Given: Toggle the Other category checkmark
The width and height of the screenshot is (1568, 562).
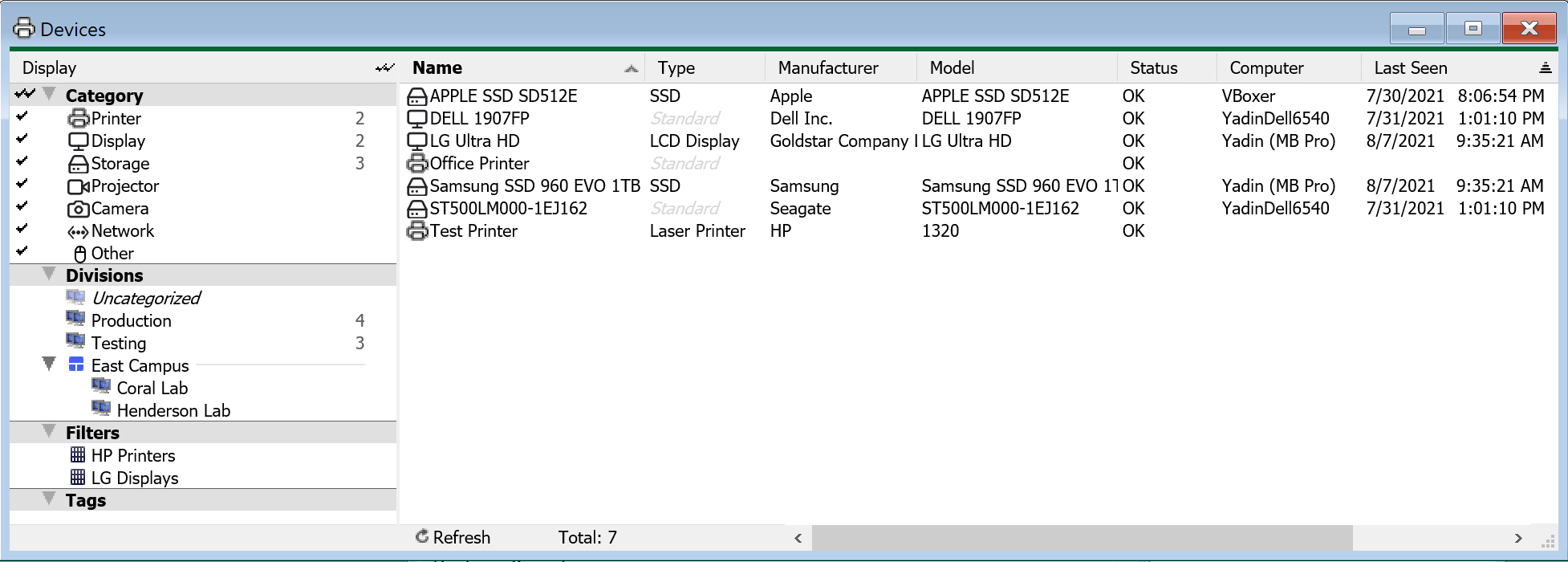Looking at the screenshot, I should point(22,251).
